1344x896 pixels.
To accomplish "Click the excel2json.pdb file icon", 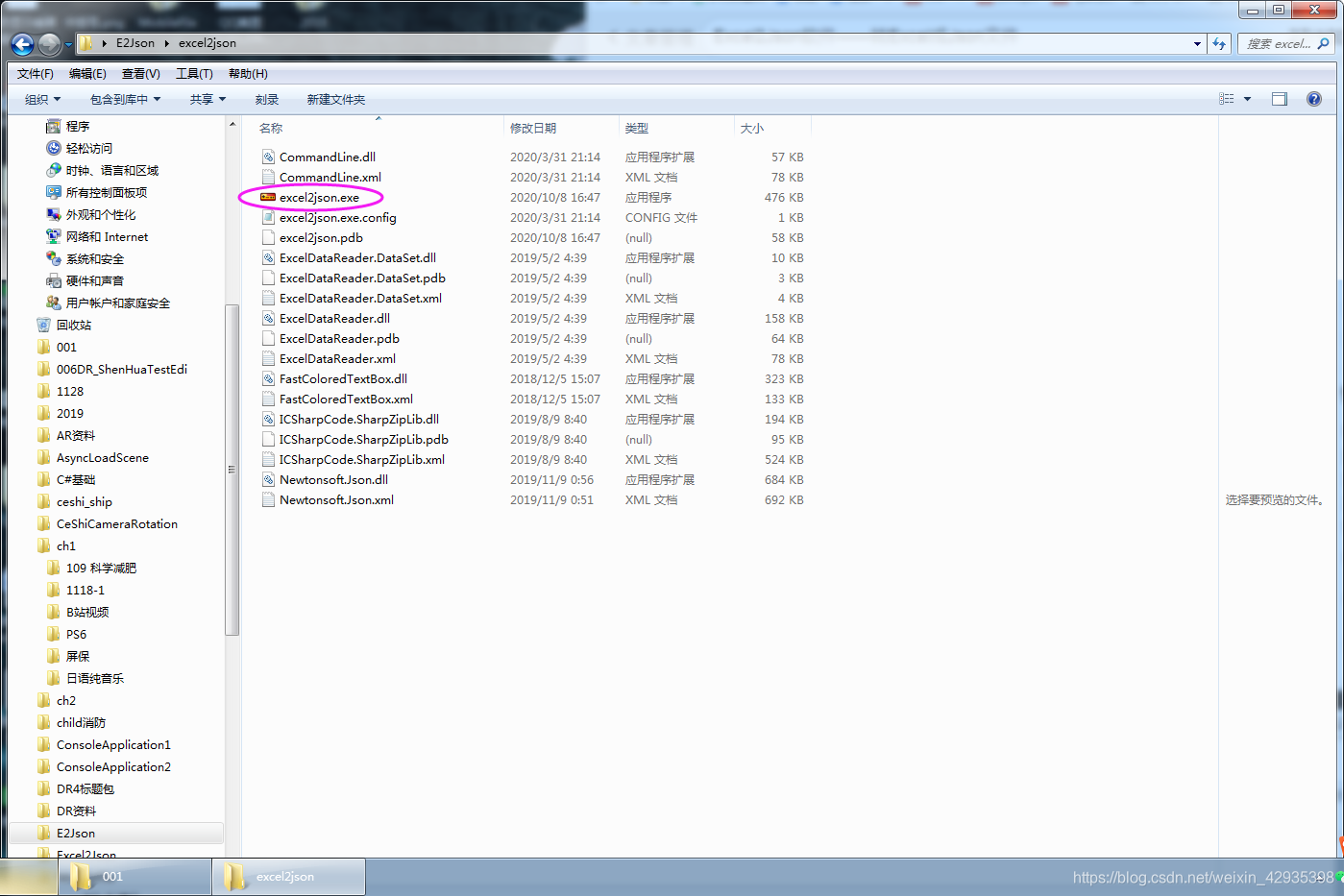I will 269,237.
